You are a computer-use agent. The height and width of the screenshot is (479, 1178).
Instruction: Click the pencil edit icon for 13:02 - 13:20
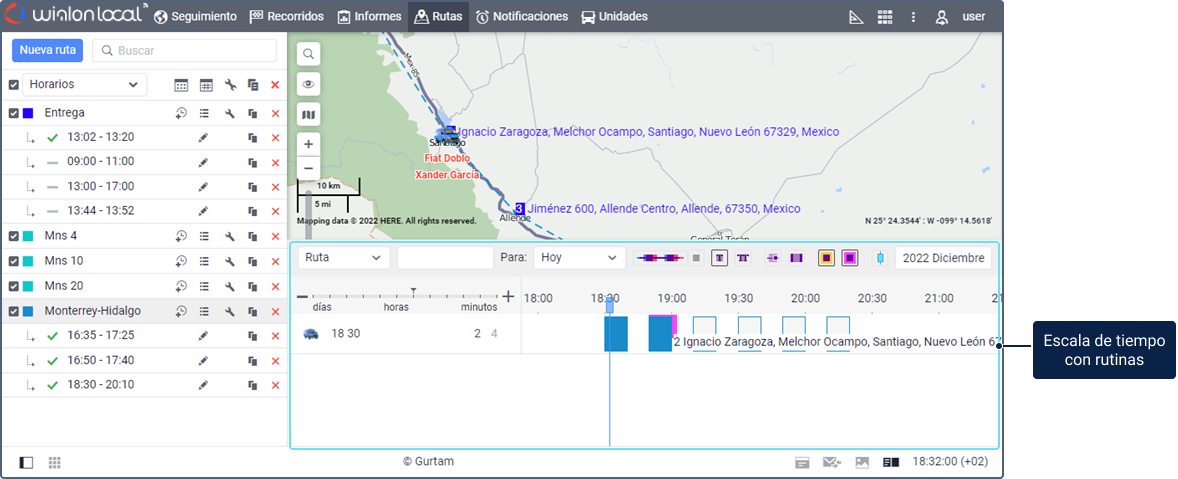203,137
